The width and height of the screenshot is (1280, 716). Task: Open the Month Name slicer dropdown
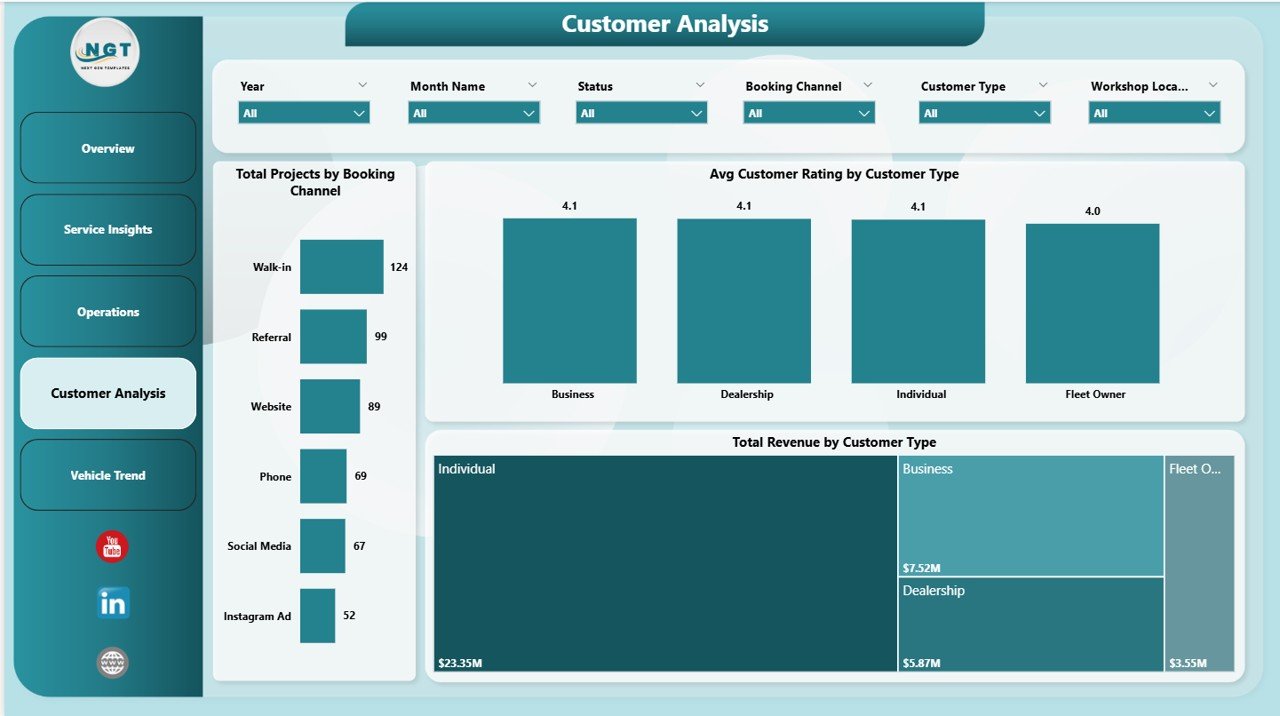(474, 113)
